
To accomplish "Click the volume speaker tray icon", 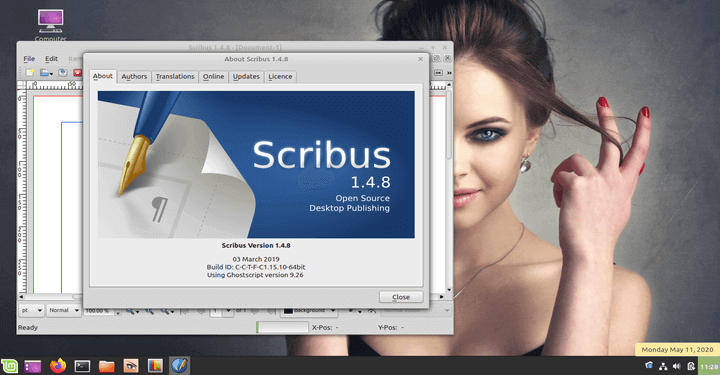I will point(677,366).
